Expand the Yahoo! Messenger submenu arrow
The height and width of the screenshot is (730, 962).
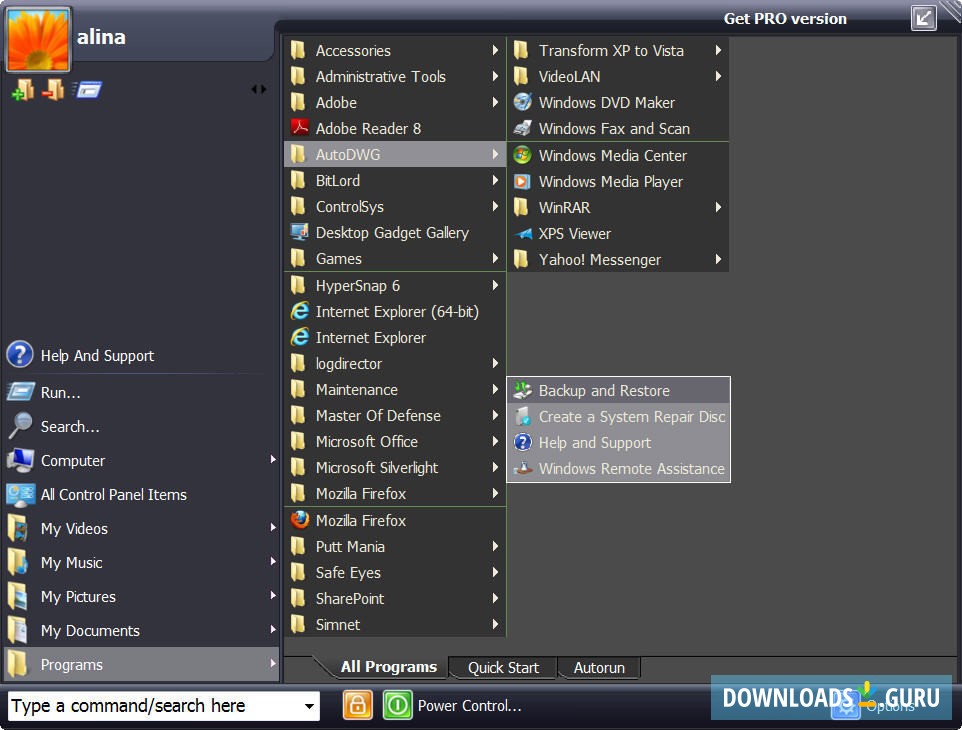pyautogui.click(x=718, y=259)
